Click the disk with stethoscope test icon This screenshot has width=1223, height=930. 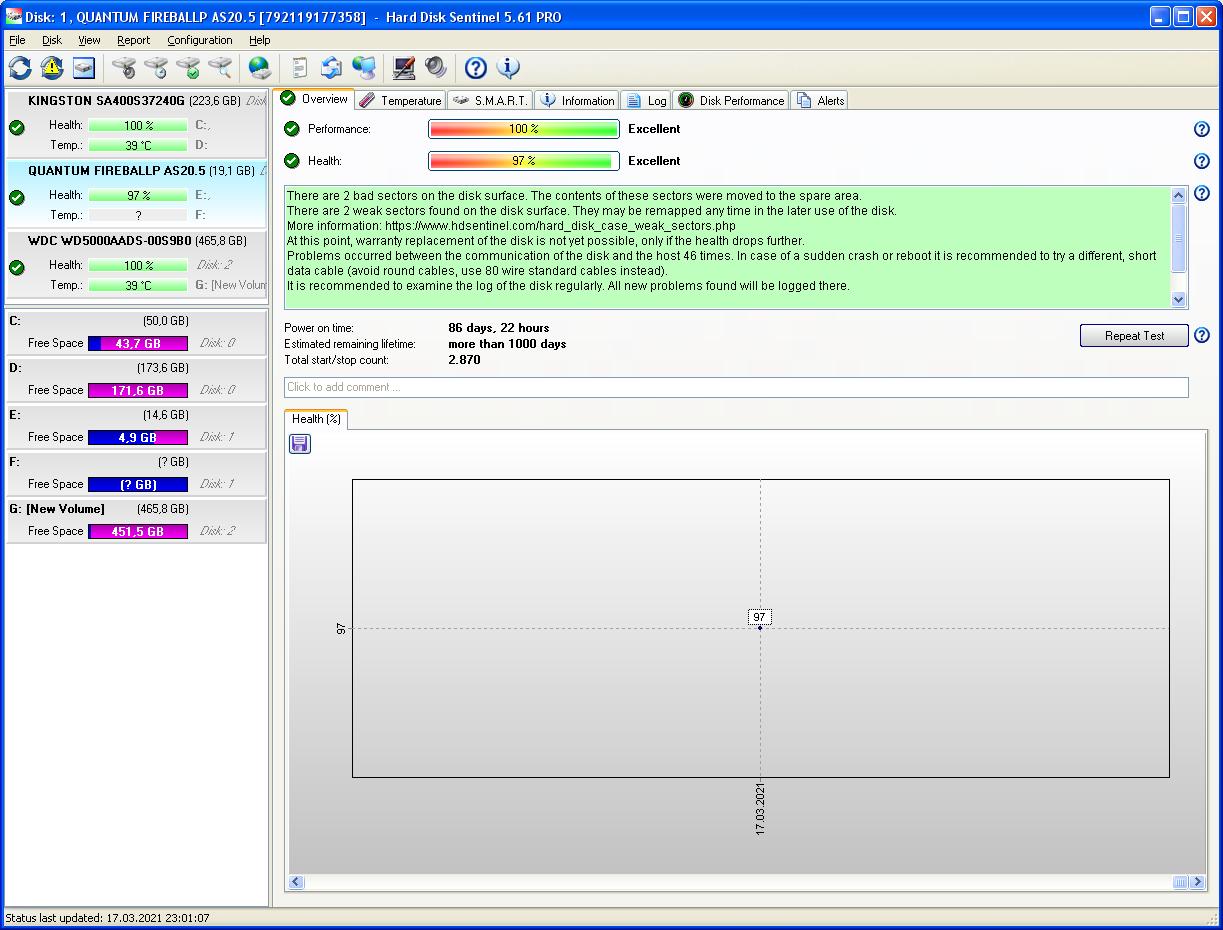[124, 68]
